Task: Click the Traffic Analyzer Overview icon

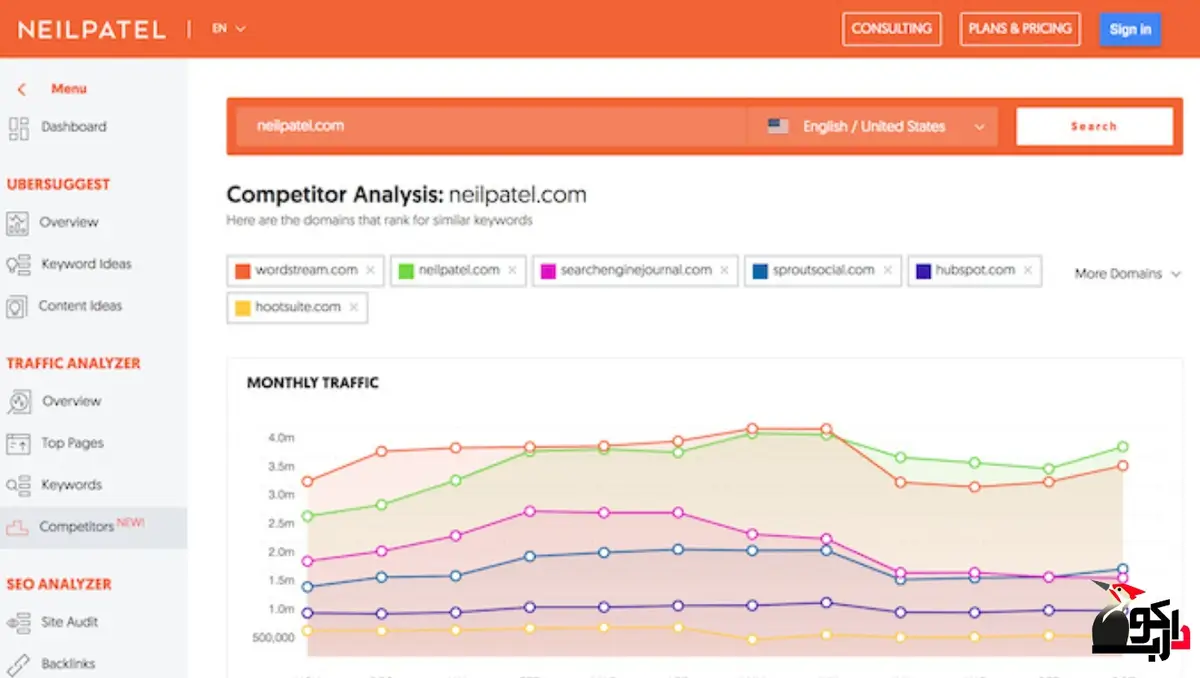Action: tap(19, 401)
